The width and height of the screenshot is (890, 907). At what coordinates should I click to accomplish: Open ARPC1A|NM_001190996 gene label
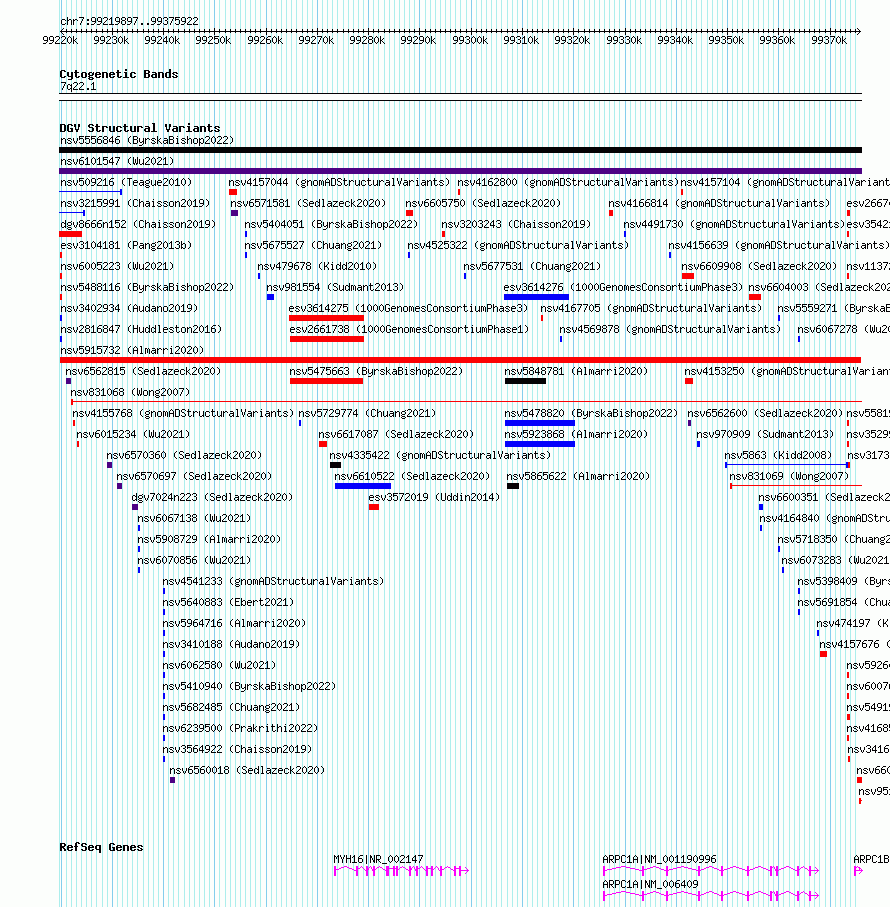click(659, 860)
